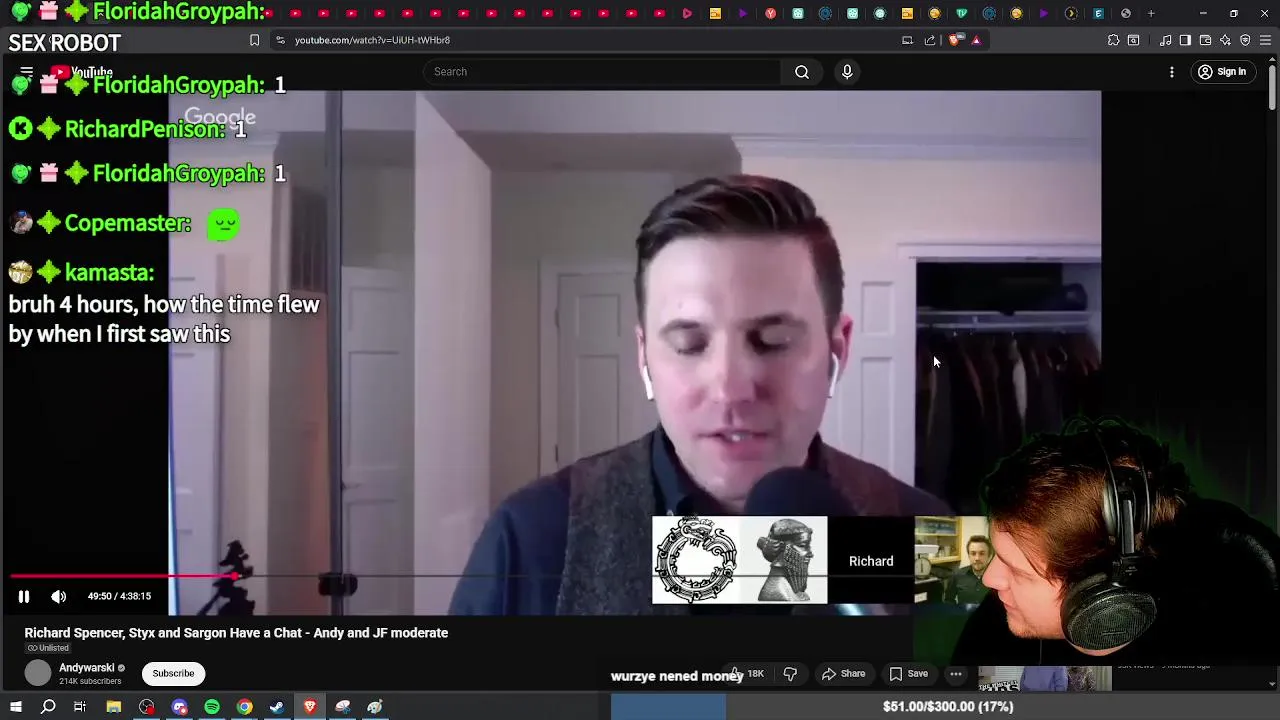The width and height of the screenshot is (1280, 720).
Task: Open the more actions ellipsis button
Action: [x=956, y=674]
